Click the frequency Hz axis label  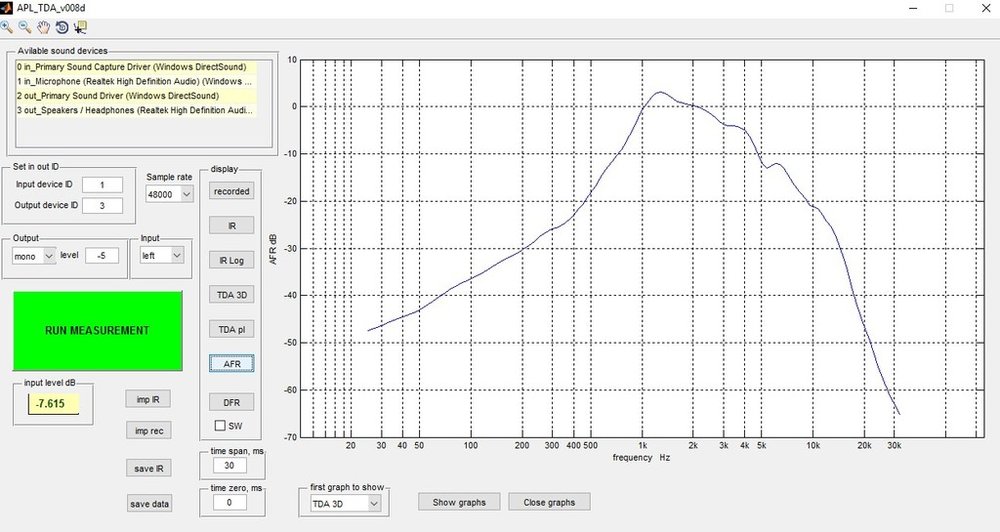coord(642,457)
